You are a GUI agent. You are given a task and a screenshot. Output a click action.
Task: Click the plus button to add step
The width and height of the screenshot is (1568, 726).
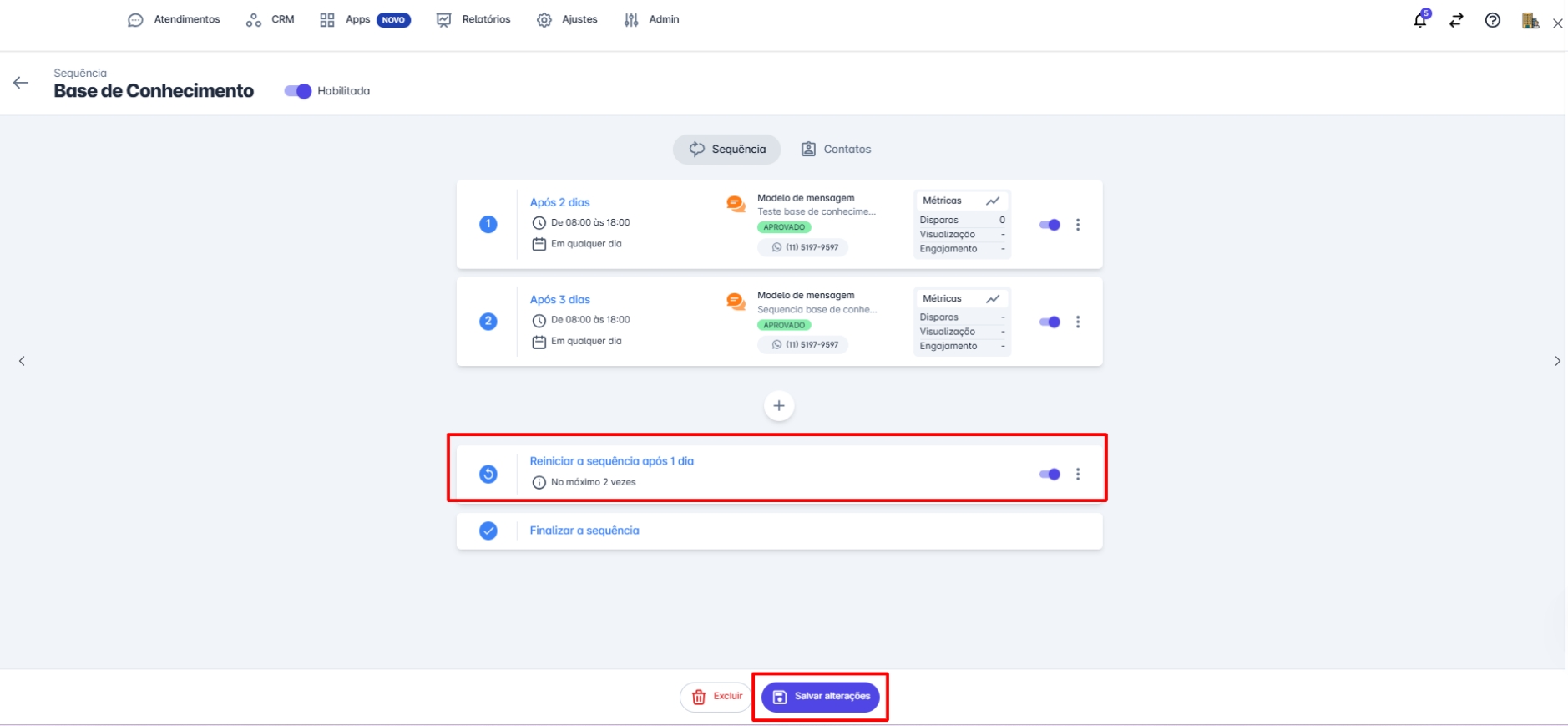(x=778, y=406)
